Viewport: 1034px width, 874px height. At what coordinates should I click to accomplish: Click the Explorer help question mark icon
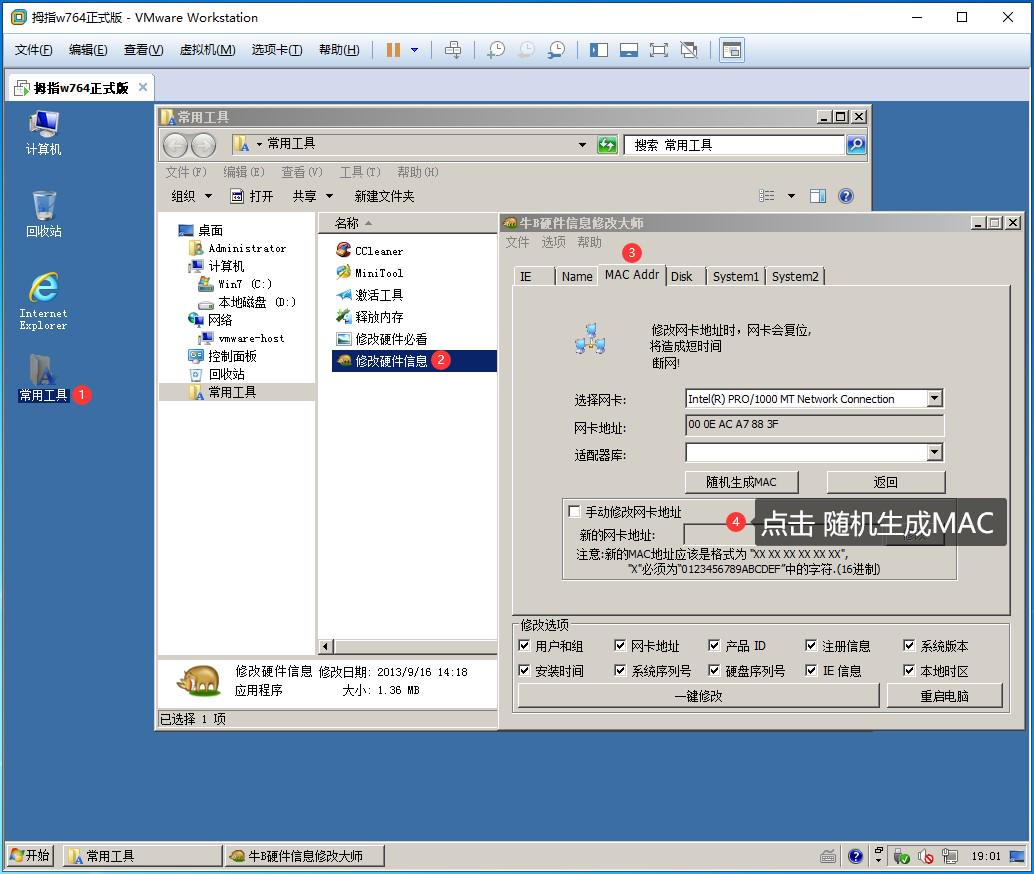coord(845,196)
